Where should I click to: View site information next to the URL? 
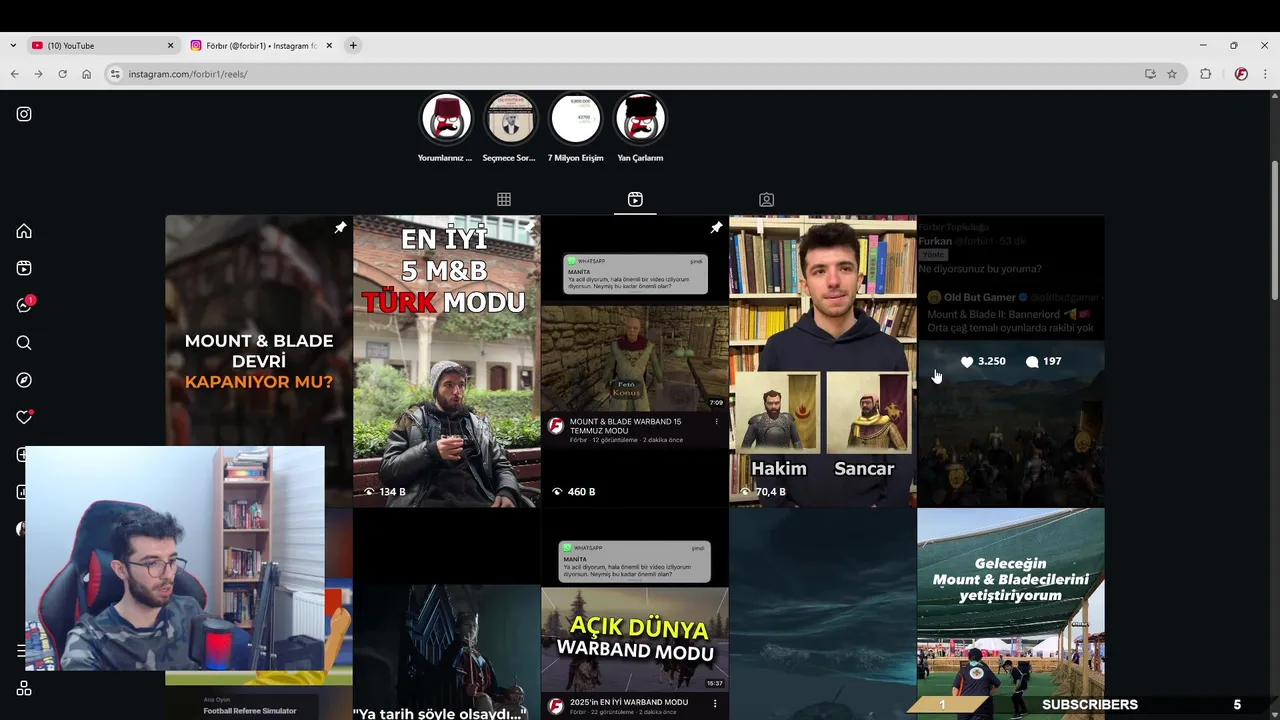click(115, 74)
